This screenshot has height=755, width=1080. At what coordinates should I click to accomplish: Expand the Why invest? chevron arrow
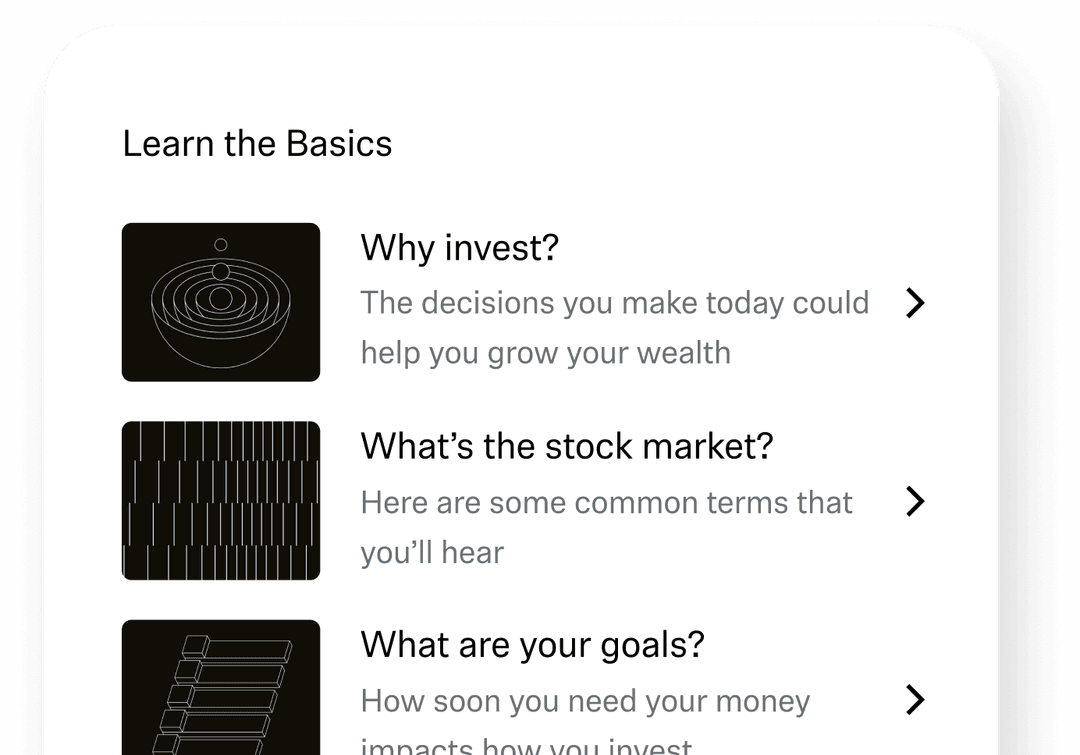pos(914,303)
